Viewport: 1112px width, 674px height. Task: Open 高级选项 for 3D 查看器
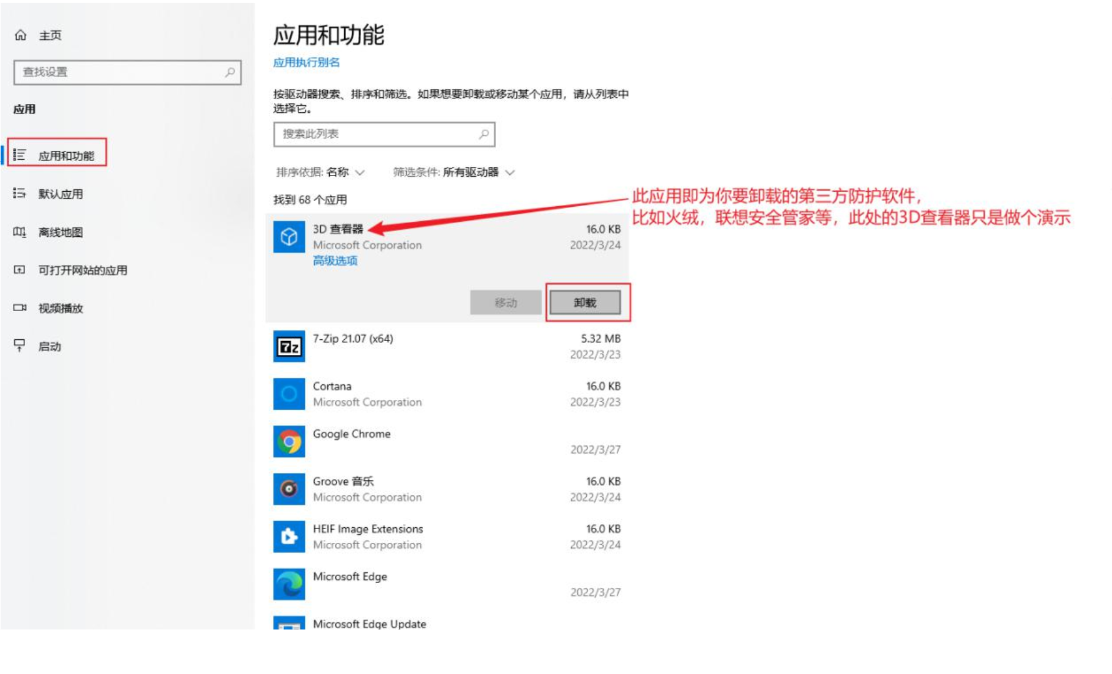[335, 260]
